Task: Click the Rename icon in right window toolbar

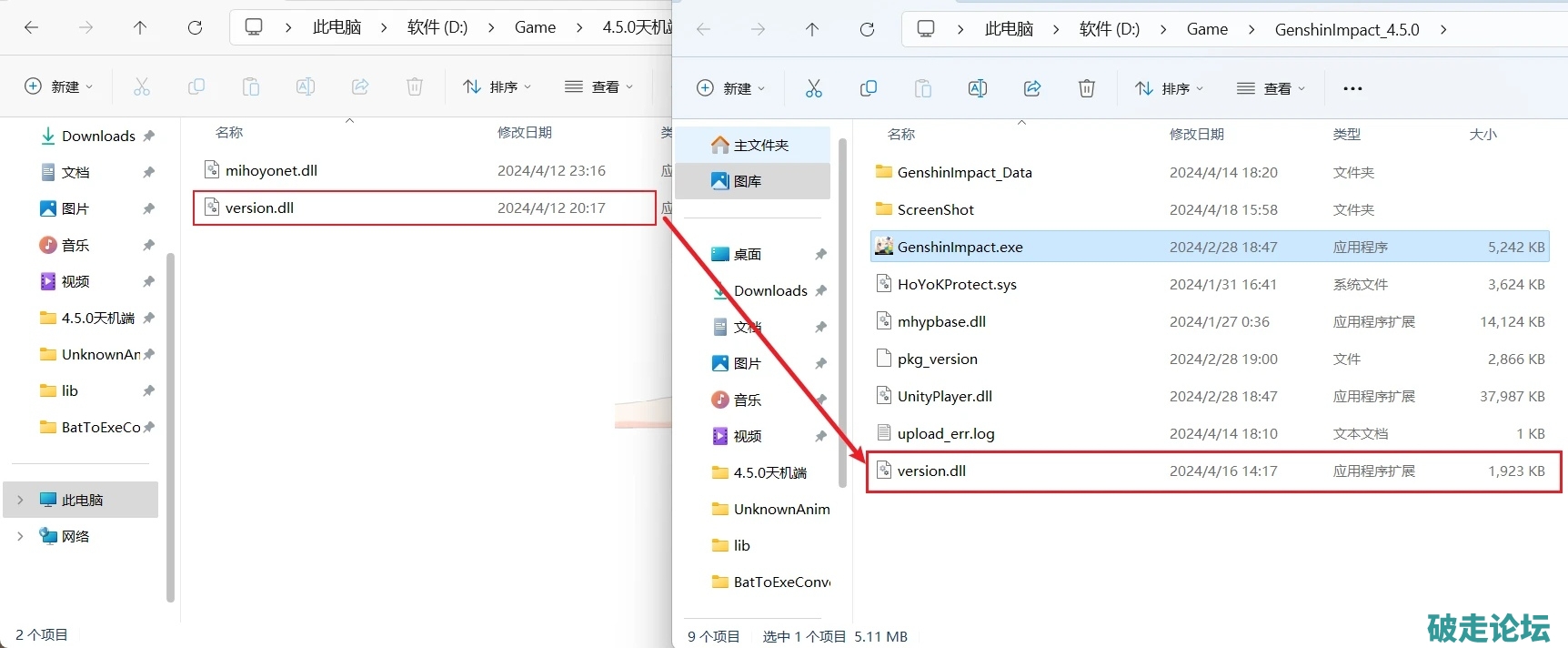Action: click(978, 88)
